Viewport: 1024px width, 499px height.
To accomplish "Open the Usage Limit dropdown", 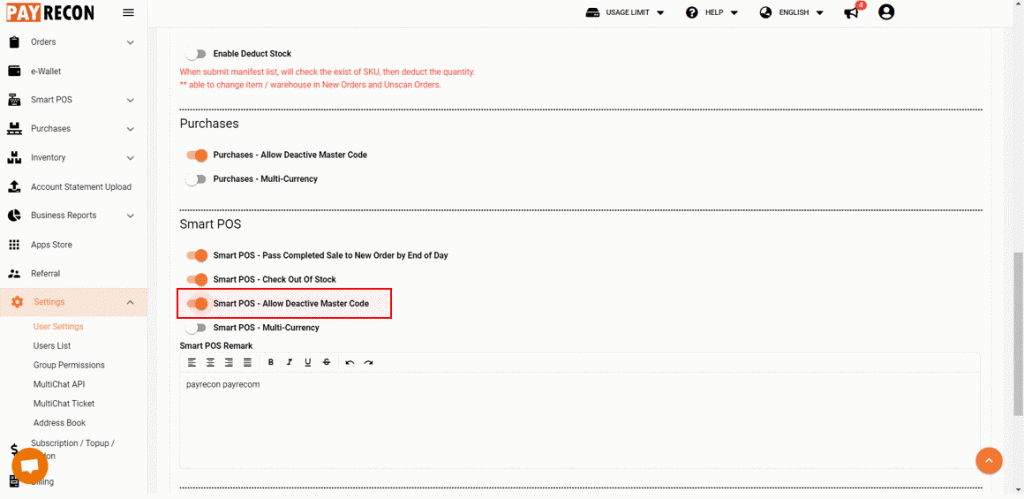I will [660, 12].
